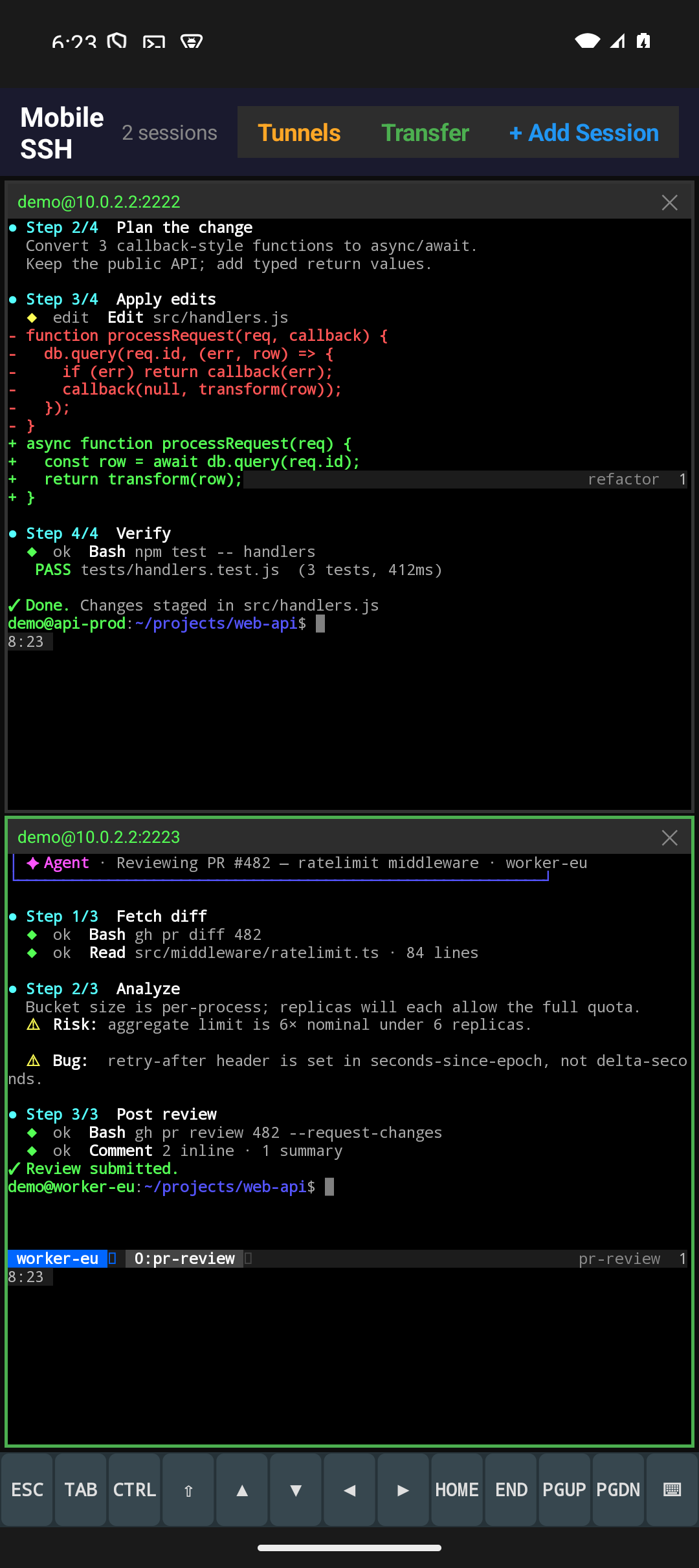
Task: Tap the 'Review submitted.' line
Action: [x=93, y=1169]
